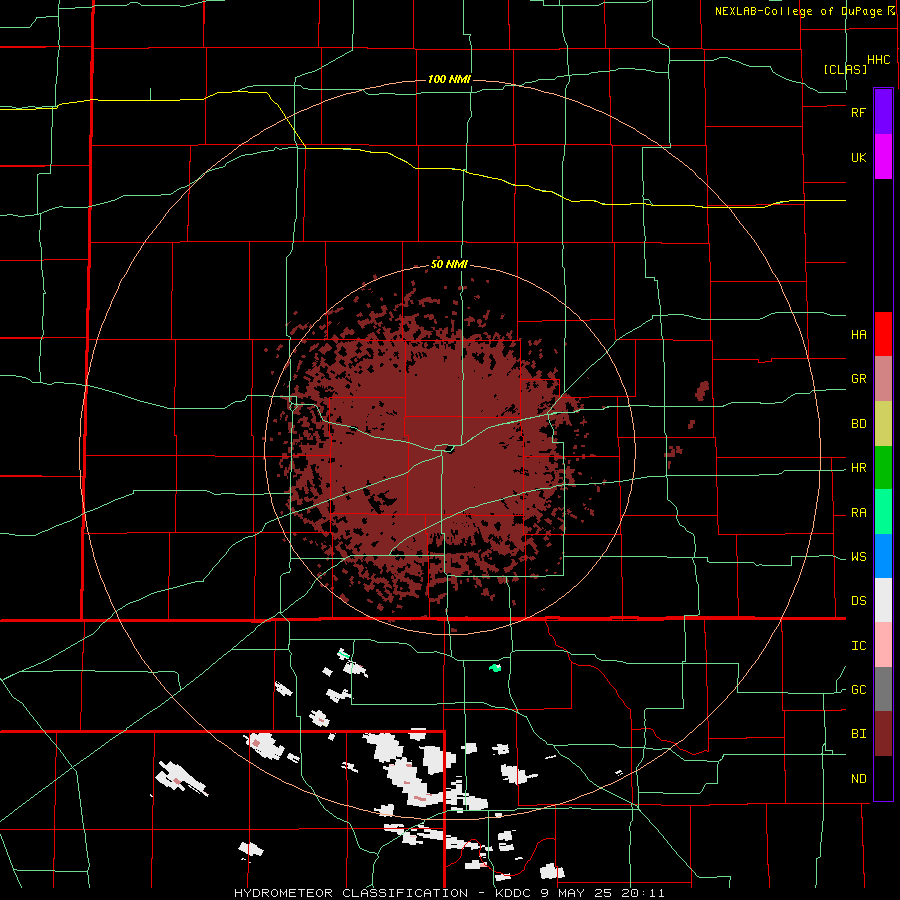Click the ND legend label

pyautogui.click(x=858, y=779)
